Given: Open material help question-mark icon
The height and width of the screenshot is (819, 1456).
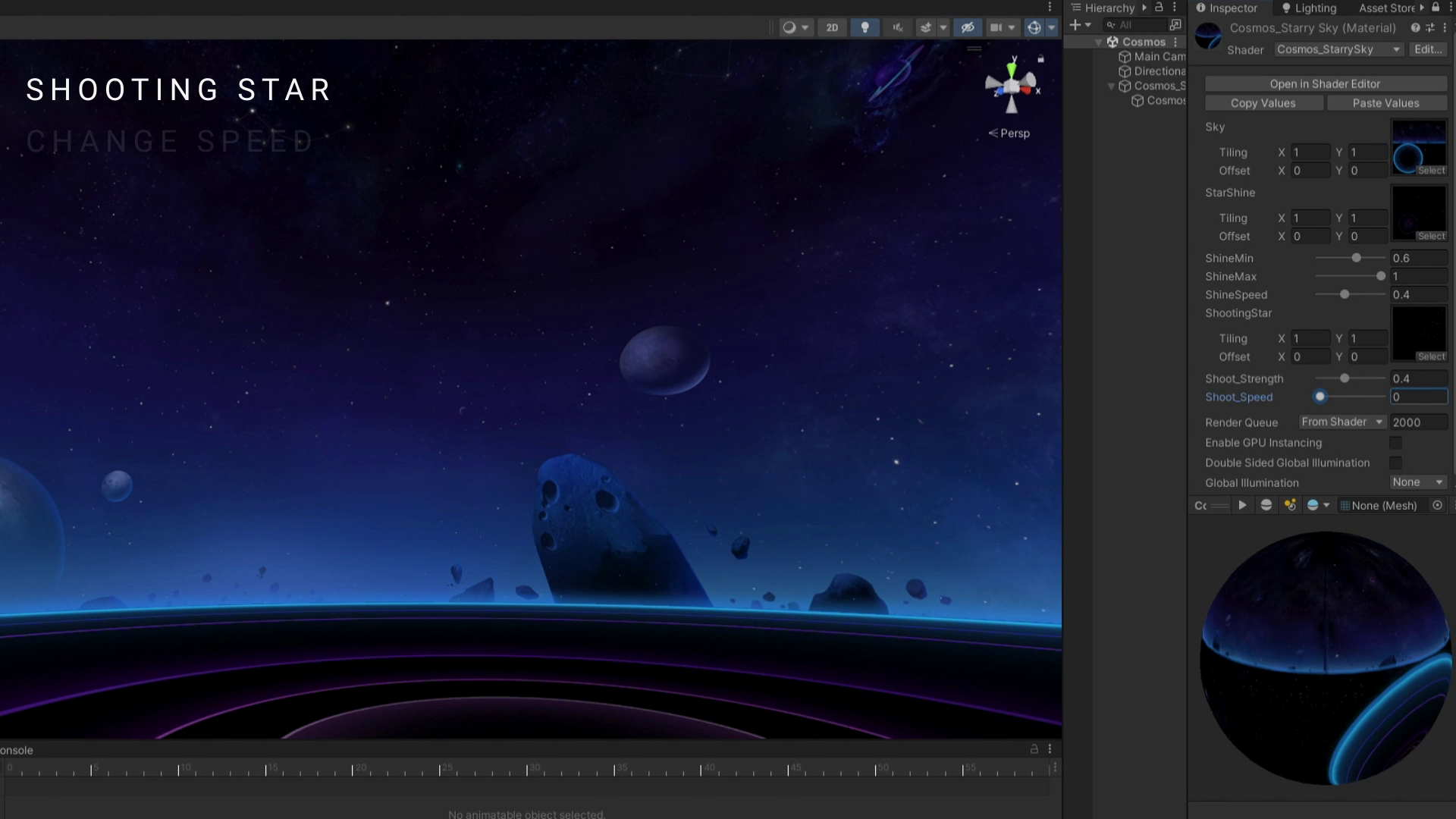Looking at the screenshot, I should [1415, 27].
